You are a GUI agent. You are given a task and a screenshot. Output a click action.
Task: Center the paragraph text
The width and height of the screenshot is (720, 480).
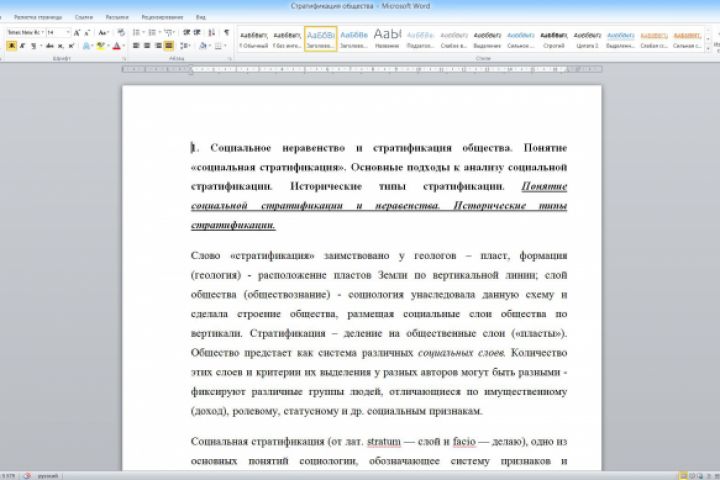147,45
